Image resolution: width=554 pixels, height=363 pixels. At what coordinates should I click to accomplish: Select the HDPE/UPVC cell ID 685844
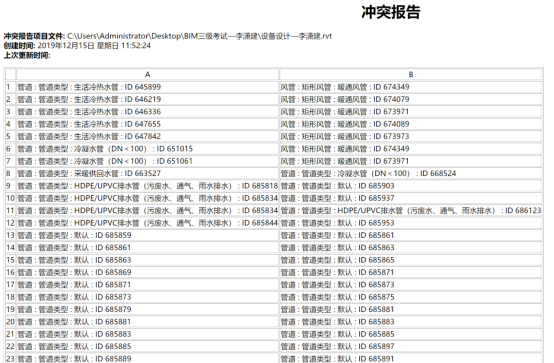point(148,223)
